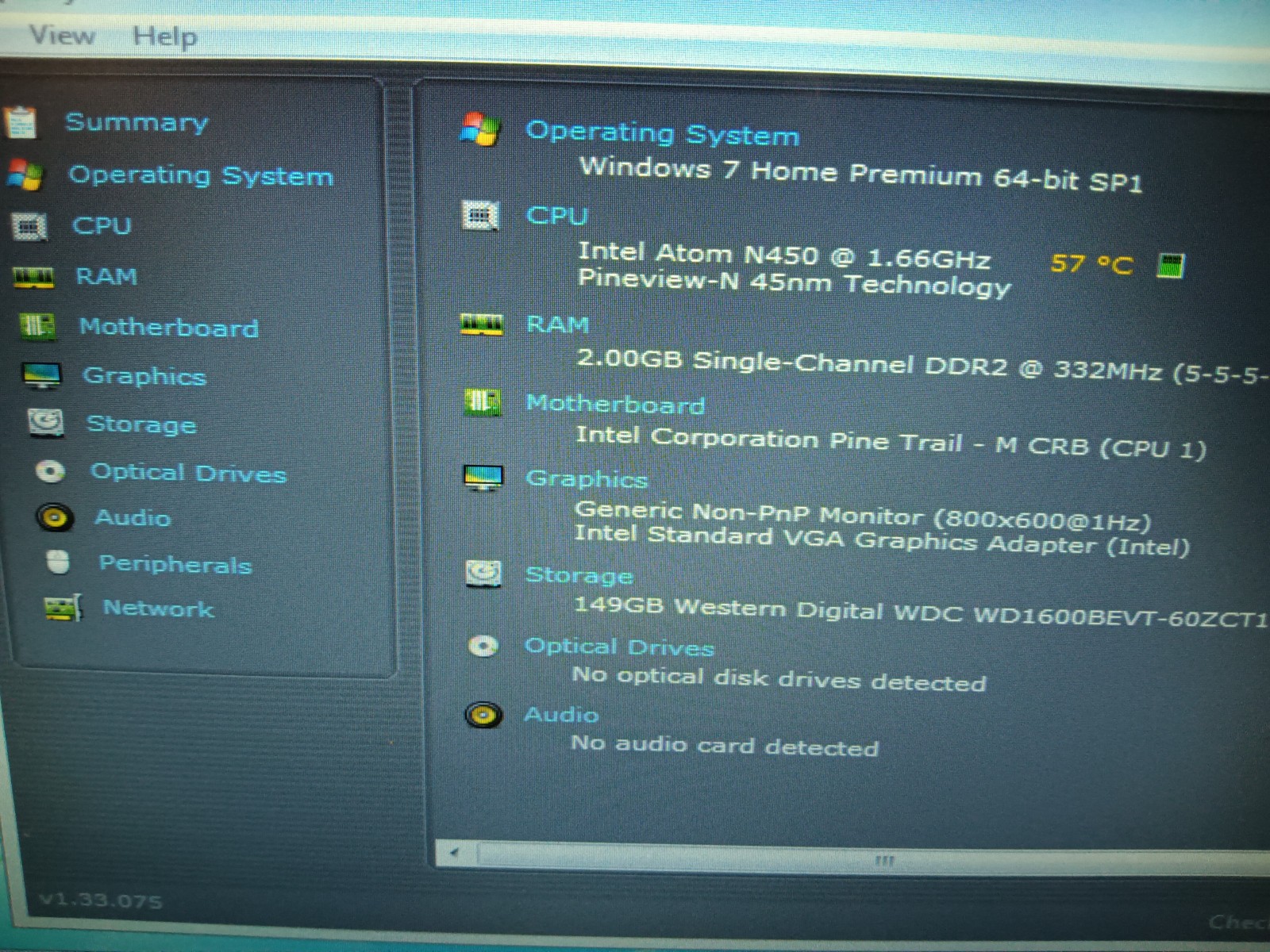Click the Pineview-N 45nm Technology text
Image resolution: width=1270 pixels, height=952 pixels.
point(794,283)
